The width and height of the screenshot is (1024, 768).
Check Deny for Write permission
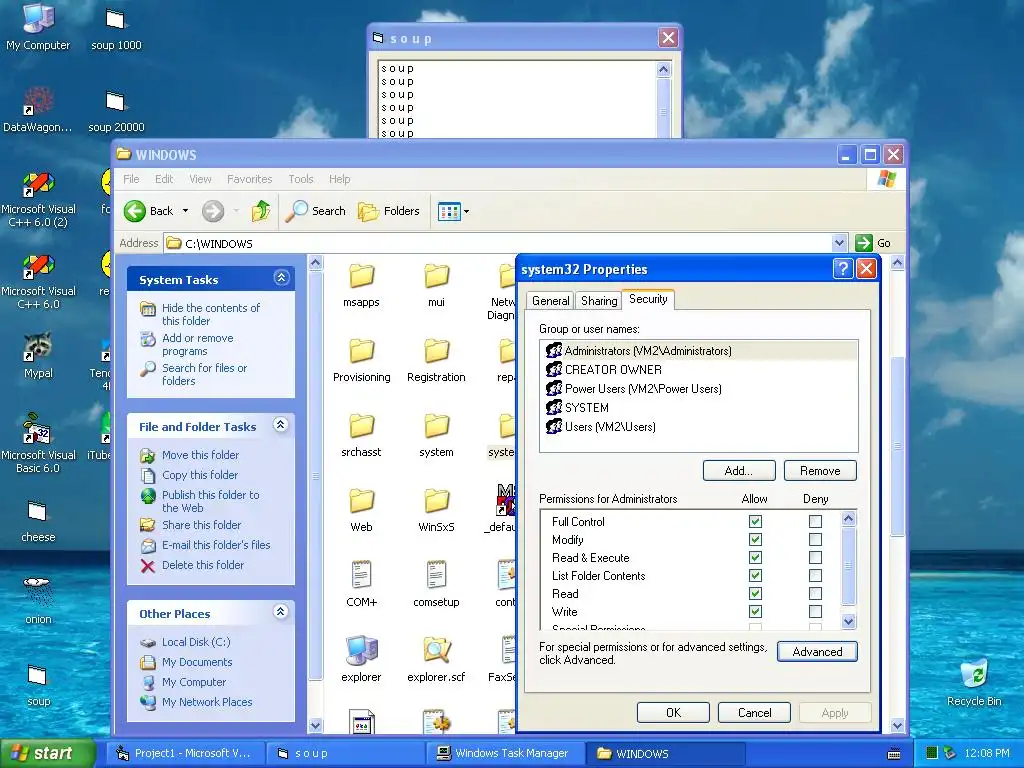(x=815, y=611)
